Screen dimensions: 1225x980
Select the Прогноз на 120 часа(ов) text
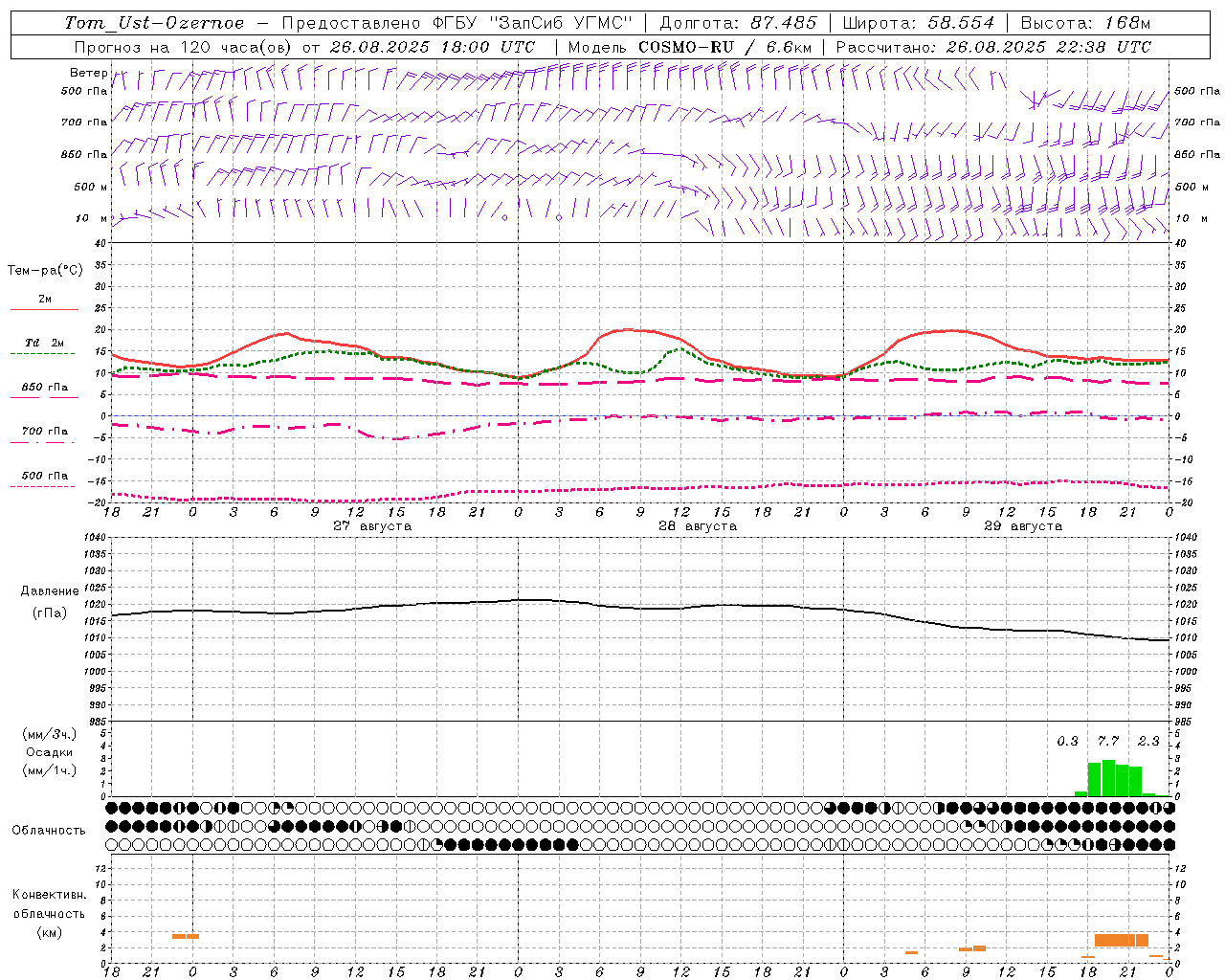click(184, 47)
